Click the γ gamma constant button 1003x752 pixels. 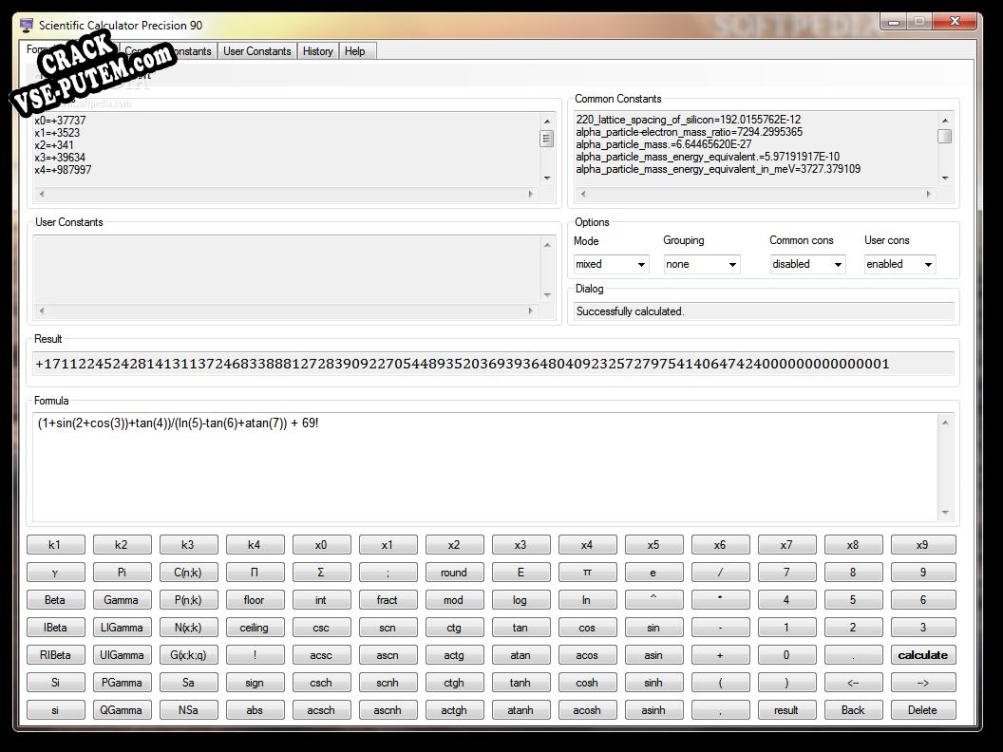point(55,572)
